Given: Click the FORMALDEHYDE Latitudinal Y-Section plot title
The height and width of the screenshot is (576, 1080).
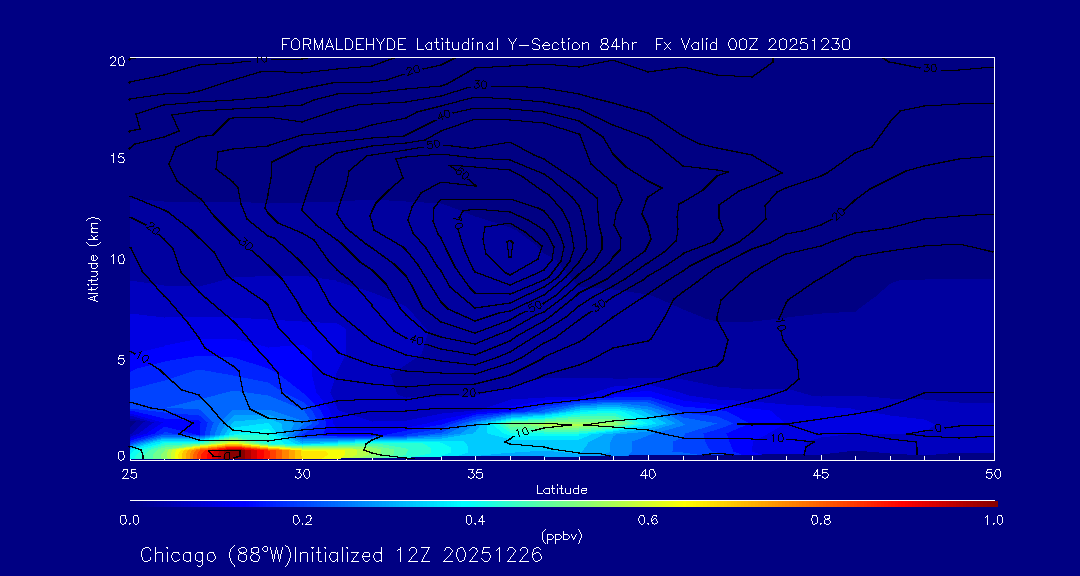Looking at the screenshot, I should pyautogui.click(x=566, y=45).
